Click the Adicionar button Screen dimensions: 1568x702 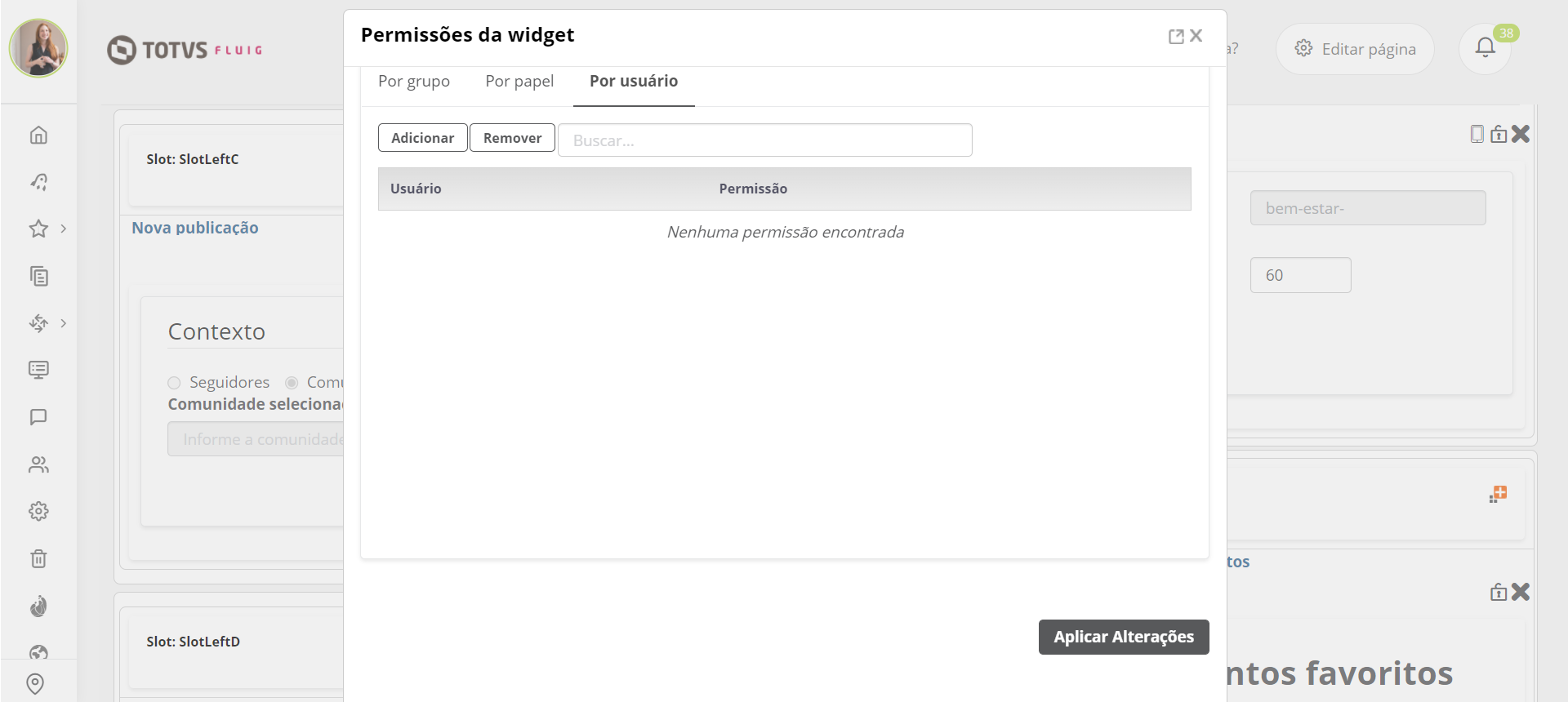pyautogui.click(x=422, y=138)
